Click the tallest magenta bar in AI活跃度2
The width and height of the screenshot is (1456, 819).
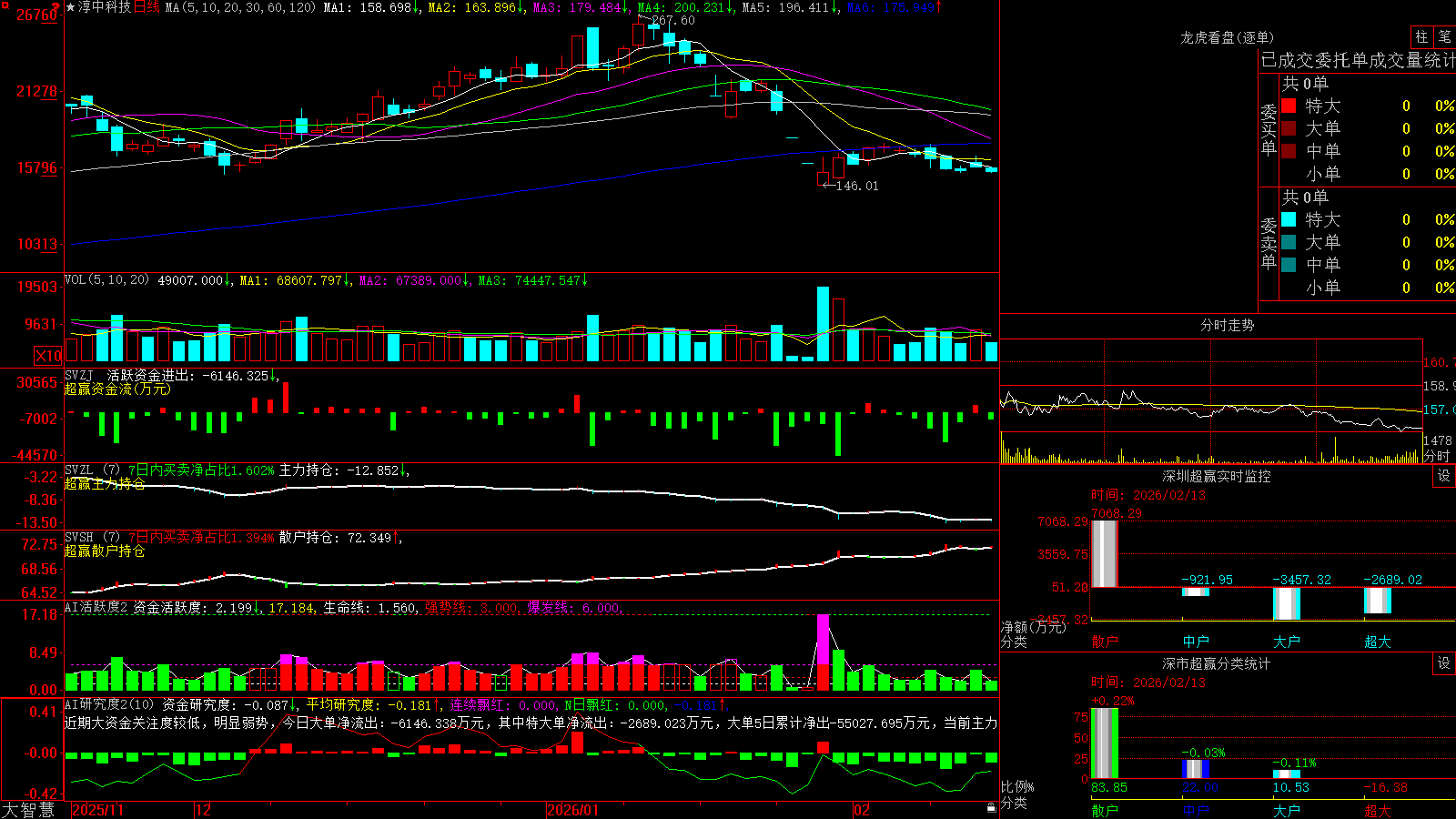coord(823,640)
